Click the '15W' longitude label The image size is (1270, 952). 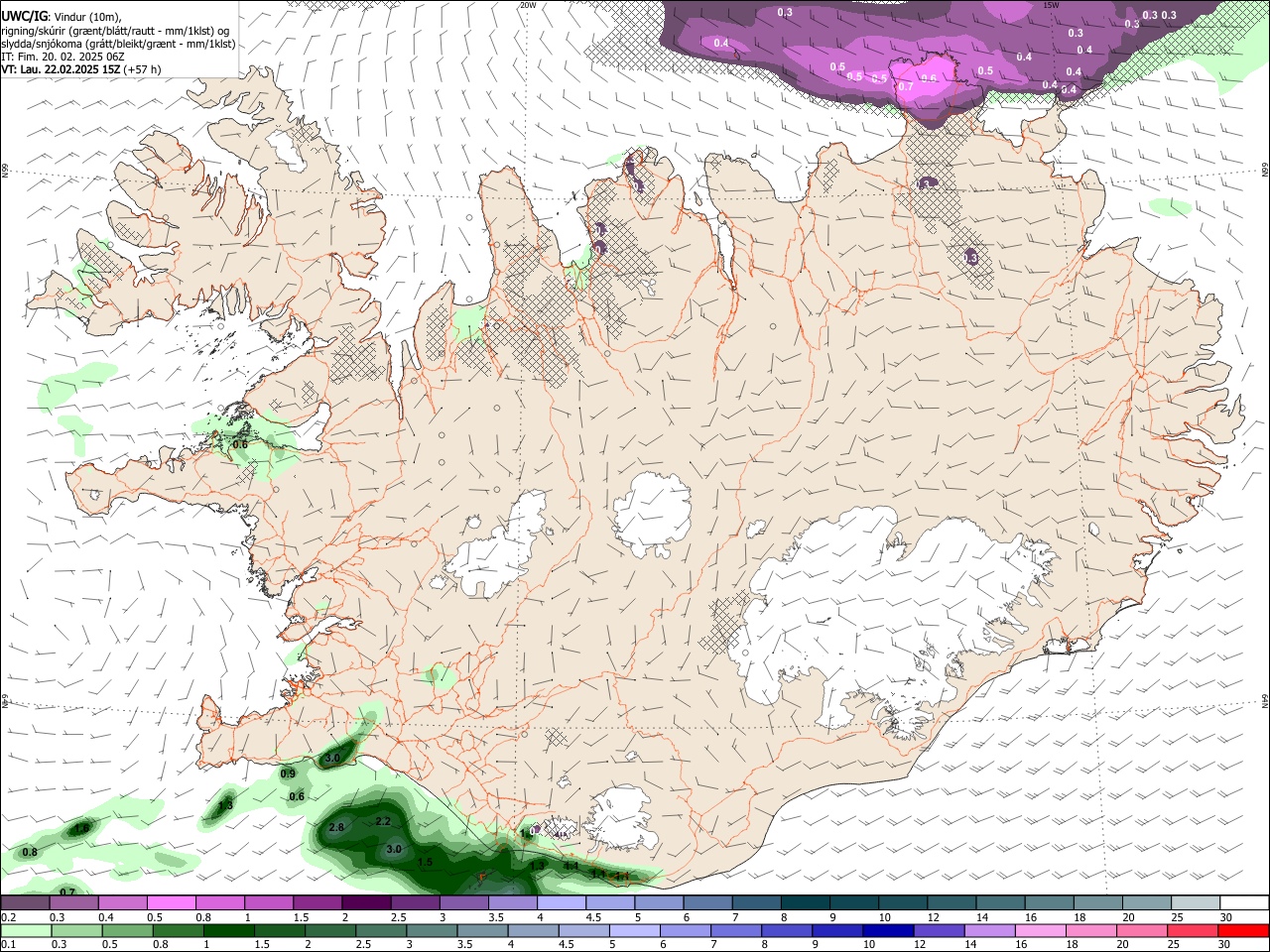[x=1052, y=5]
